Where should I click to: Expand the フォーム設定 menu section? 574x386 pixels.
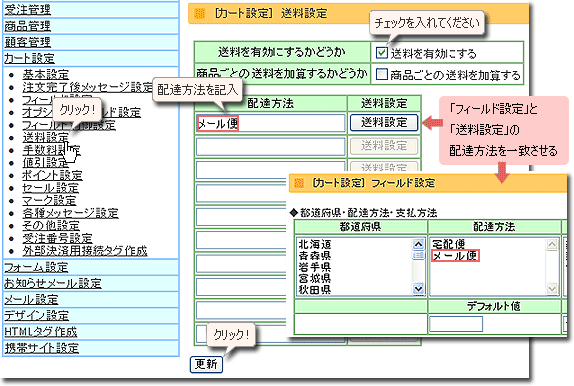click(36, 267)
